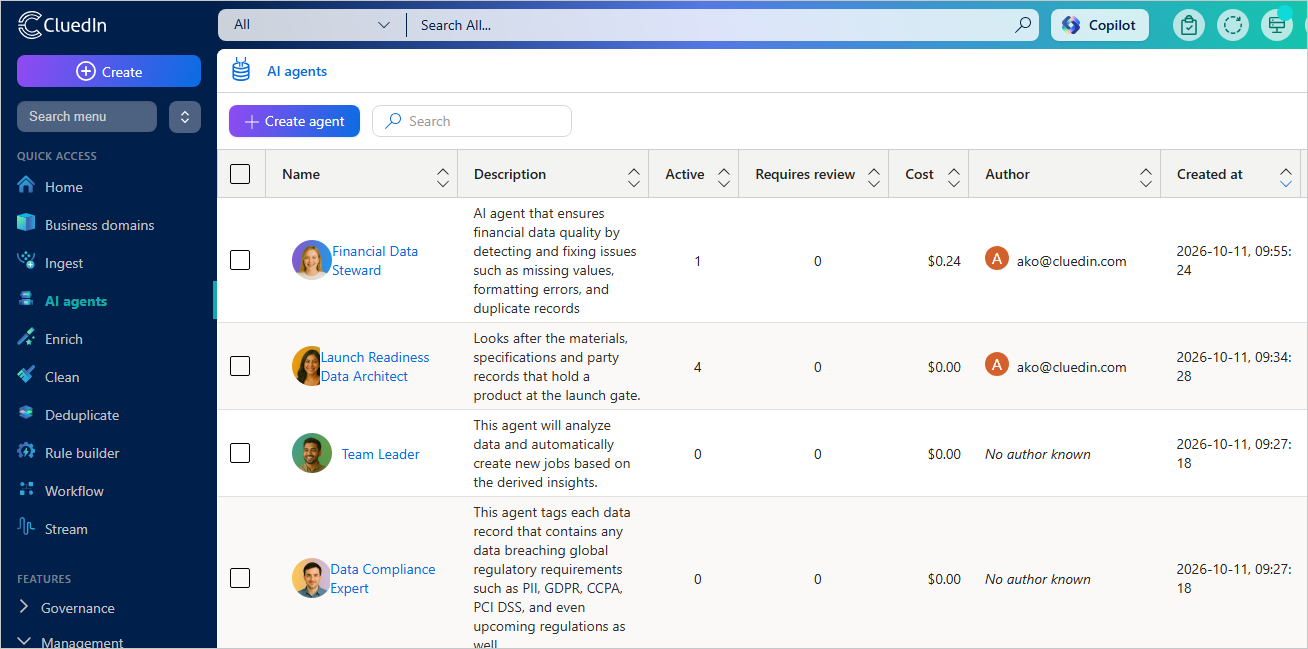Sort by Created at column arrows
Viewport: 1308px width, 649px height.
pos(1286,177)
